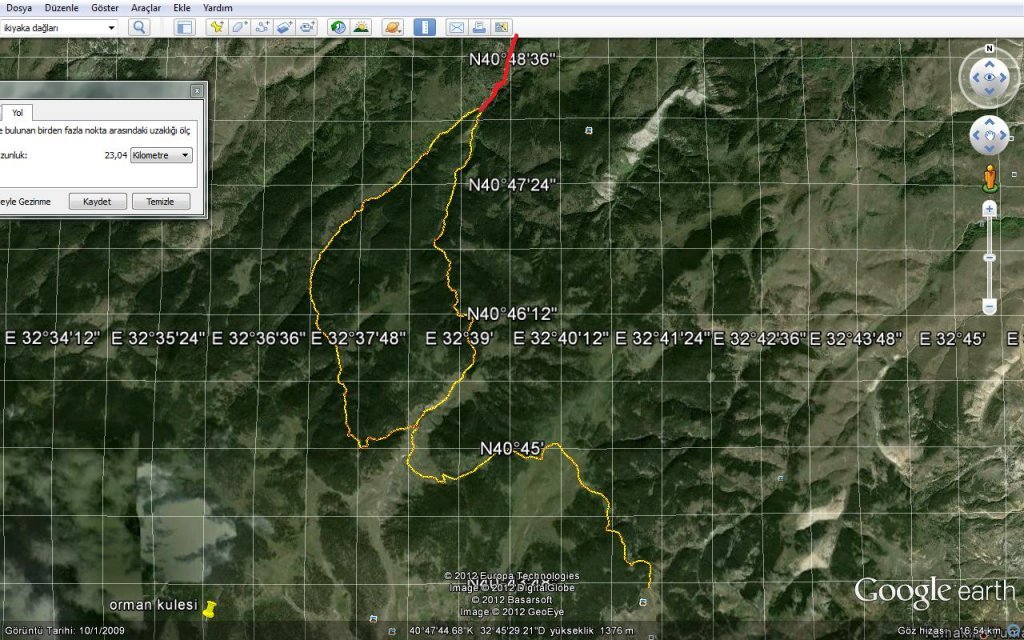1024x640 pixels.
Task: Toggle the sunlight display icon
Action: pyautogui.click(x=360, y=27)
